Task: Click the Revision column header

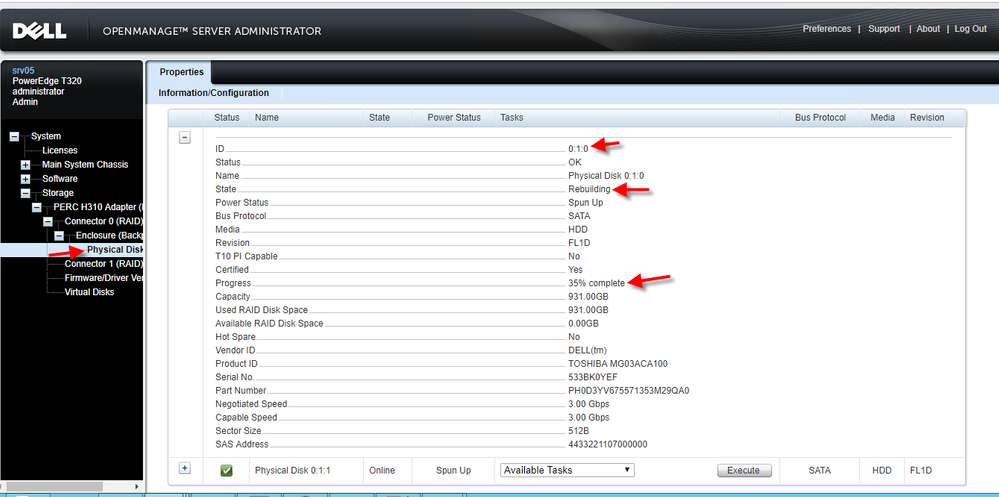Action: coord(927,118)
